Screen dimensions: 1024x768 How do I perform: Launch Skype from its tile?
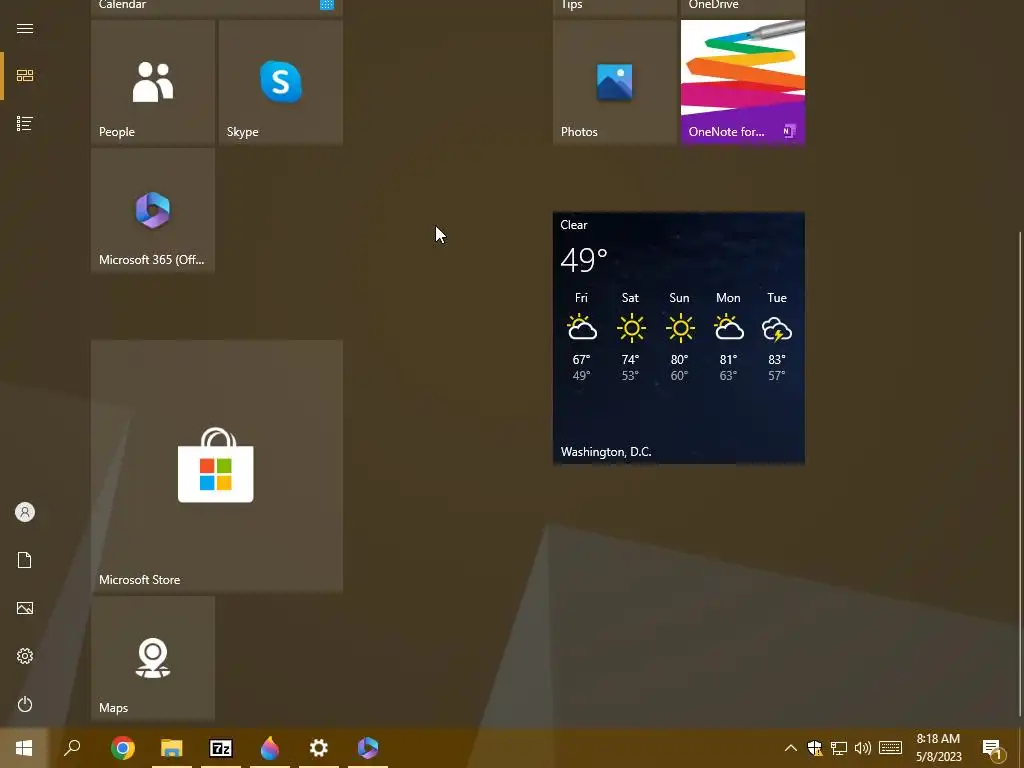click(x=281, y=82)
